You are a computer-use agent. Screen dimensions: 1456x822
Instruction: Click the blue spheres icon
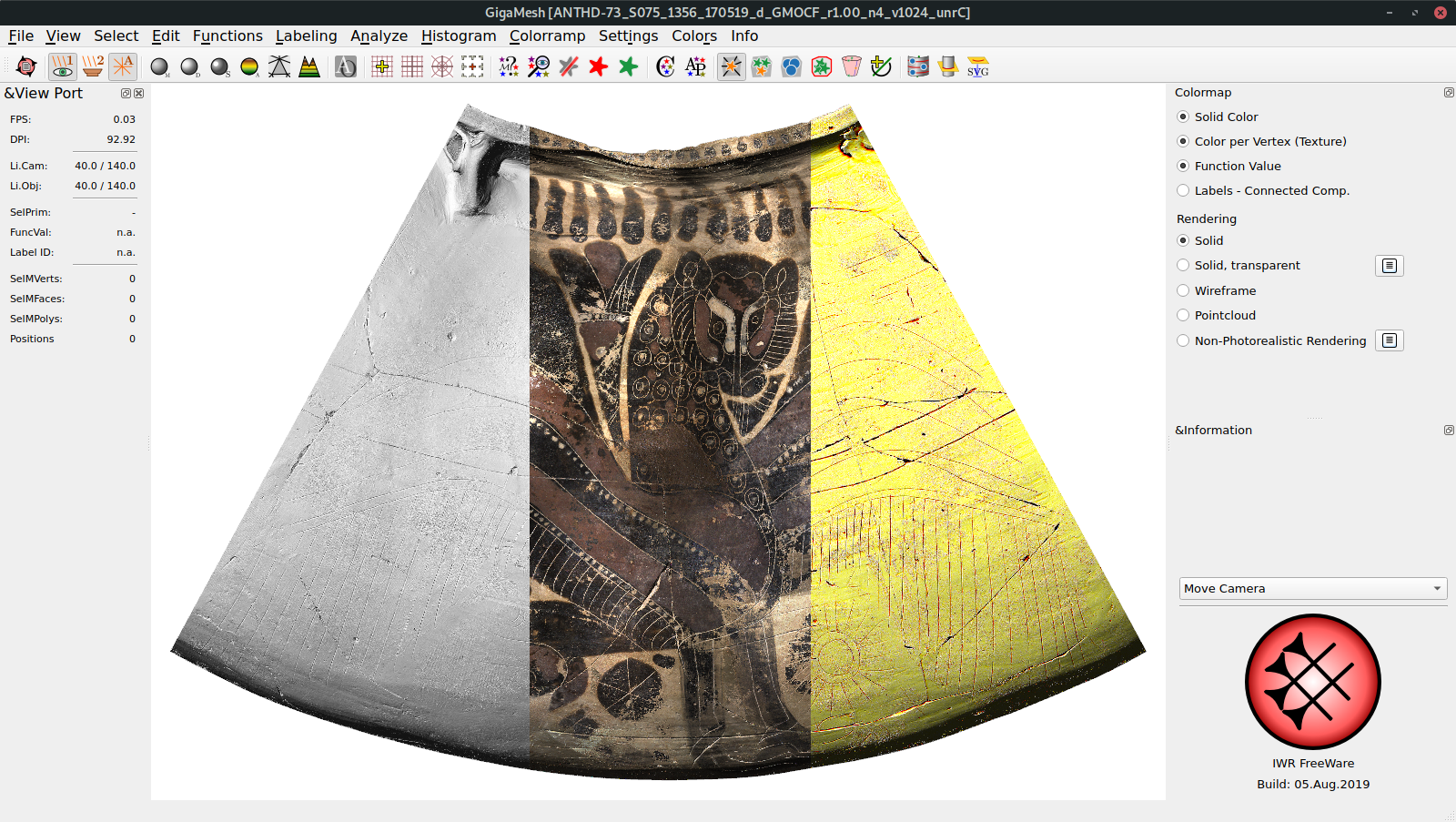pos(792,66)
